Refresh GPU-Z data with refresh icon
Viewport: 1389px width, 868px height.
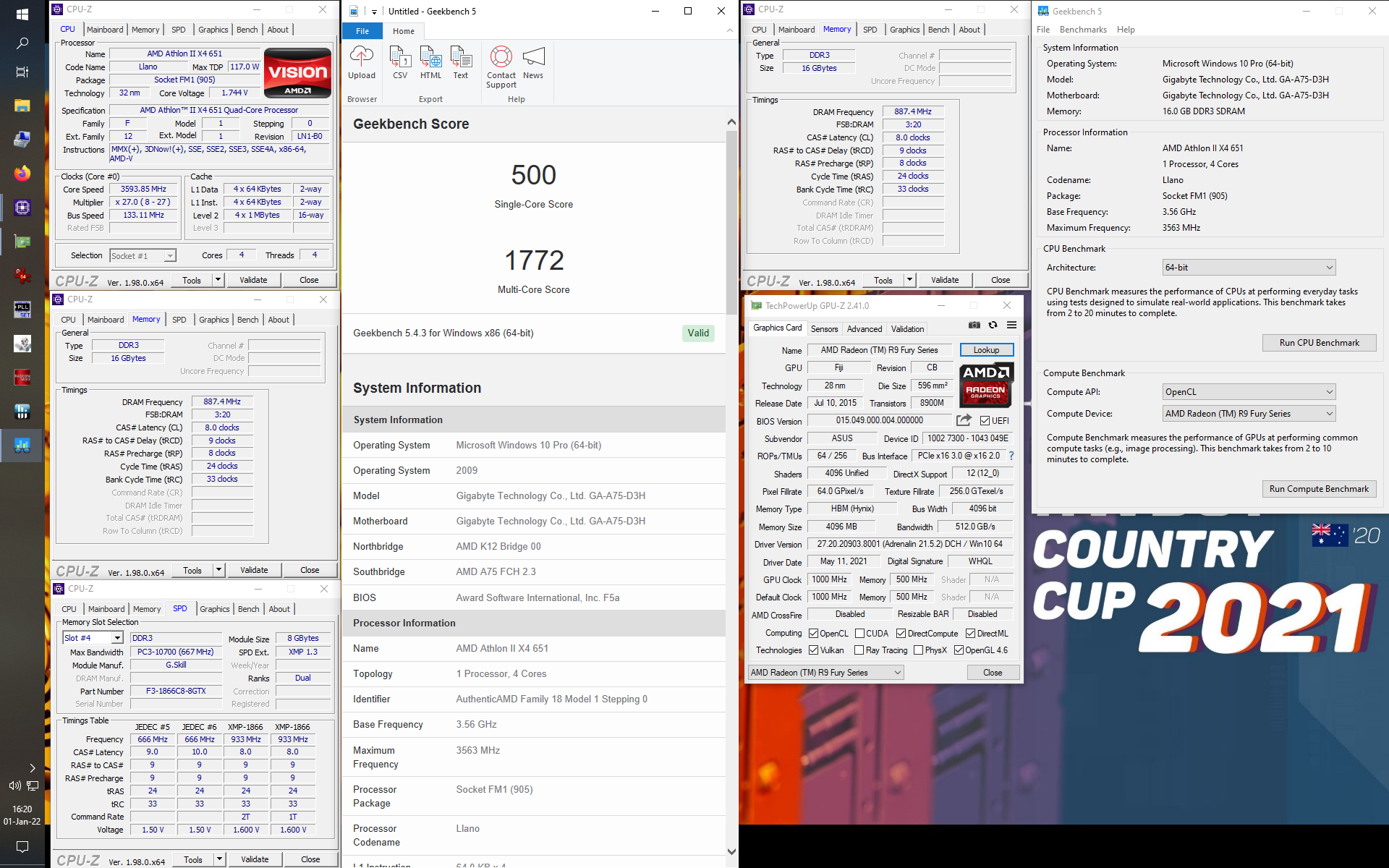pyautogui.click(x=993, y=325)
